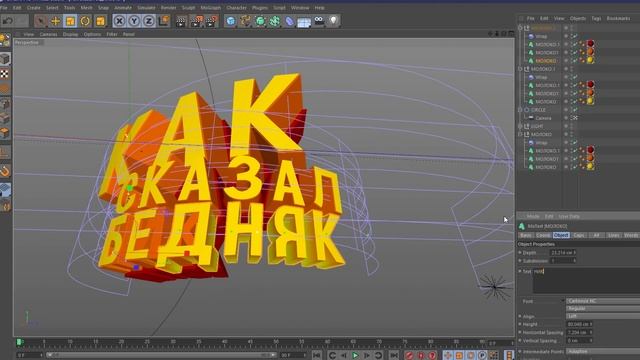Add a Cube primitive object
640x360 pixels.
(231, 21)
